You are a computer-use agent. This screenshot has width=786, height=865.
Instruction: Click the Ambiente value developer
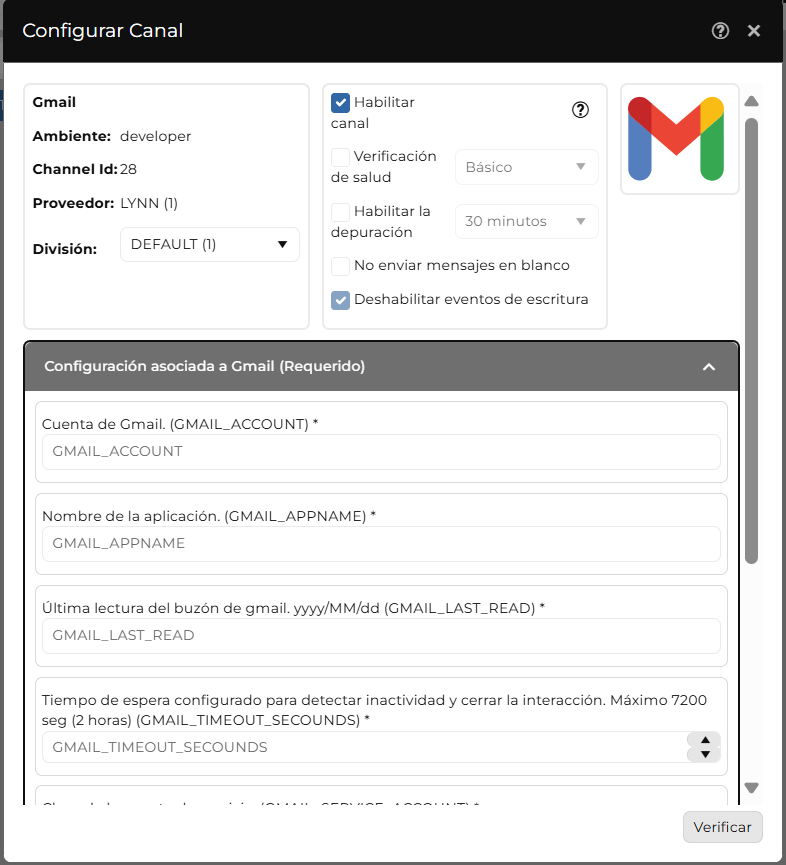point(156,136)
